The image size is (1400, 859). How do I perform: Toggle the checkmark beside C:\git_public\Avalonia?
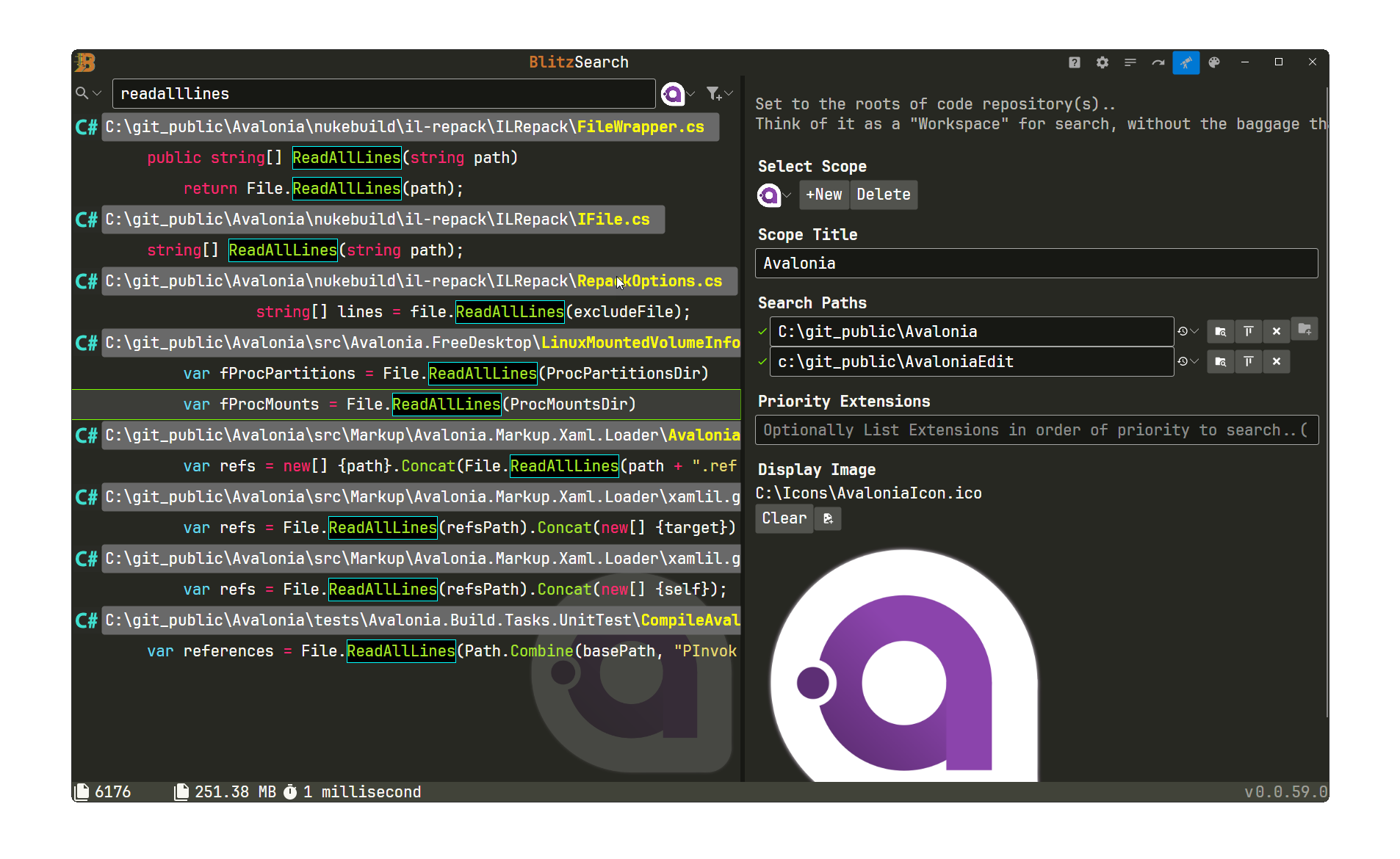click(762, 332)
